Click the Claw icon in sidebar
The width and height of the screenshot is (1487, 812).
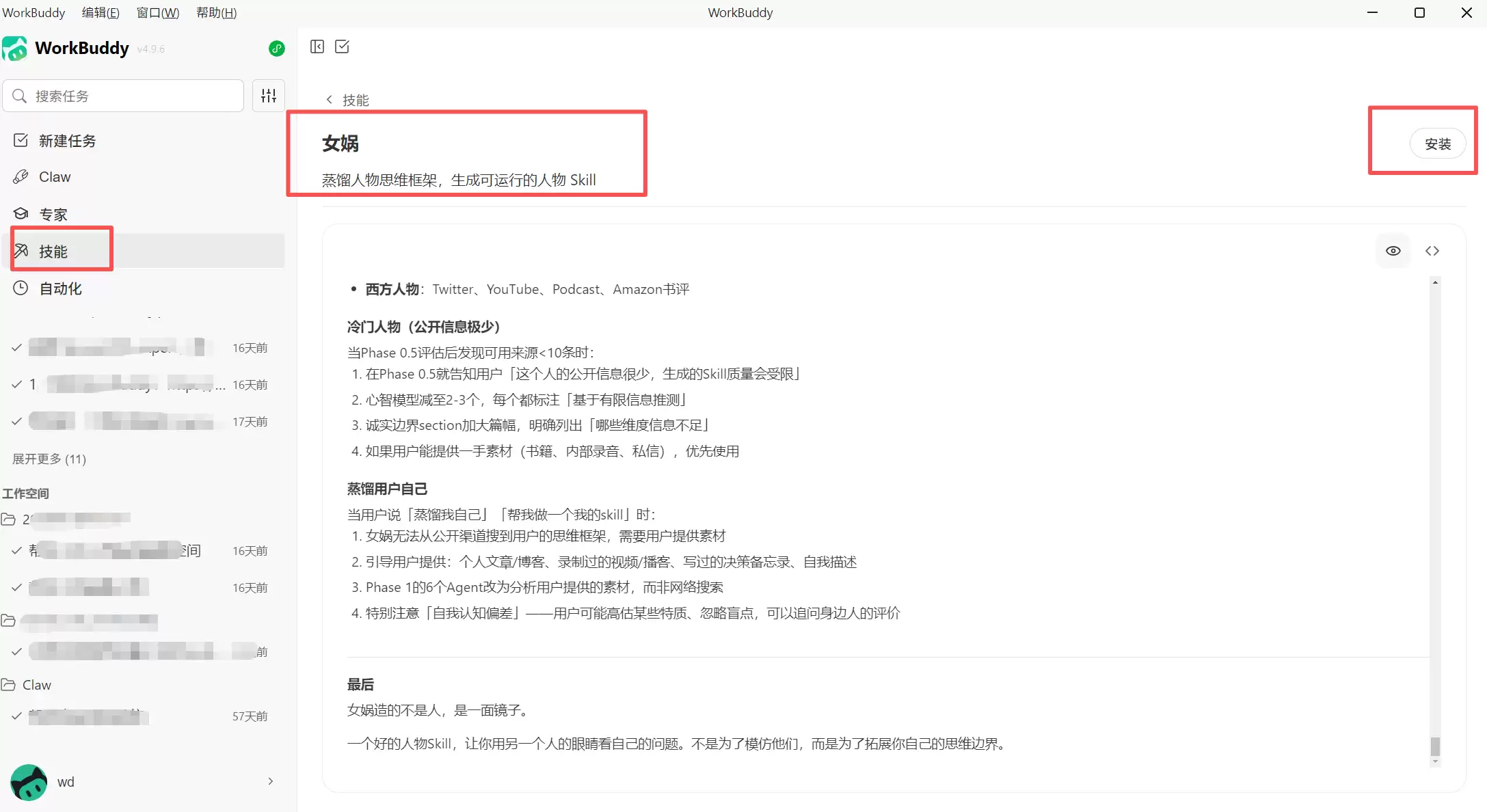(x=21, y=177)
